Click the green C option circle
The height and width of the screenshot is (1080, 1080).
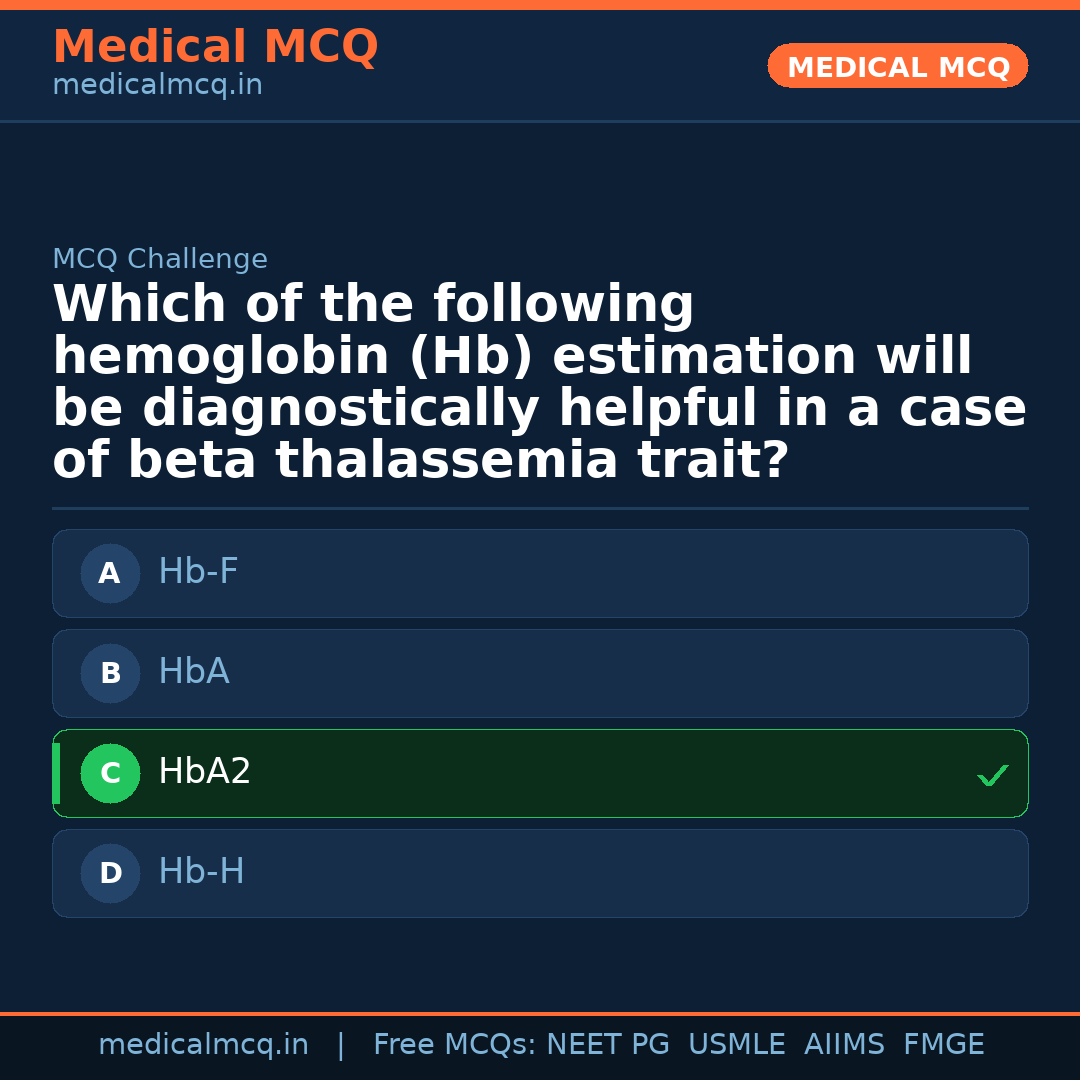pos(110,774)
